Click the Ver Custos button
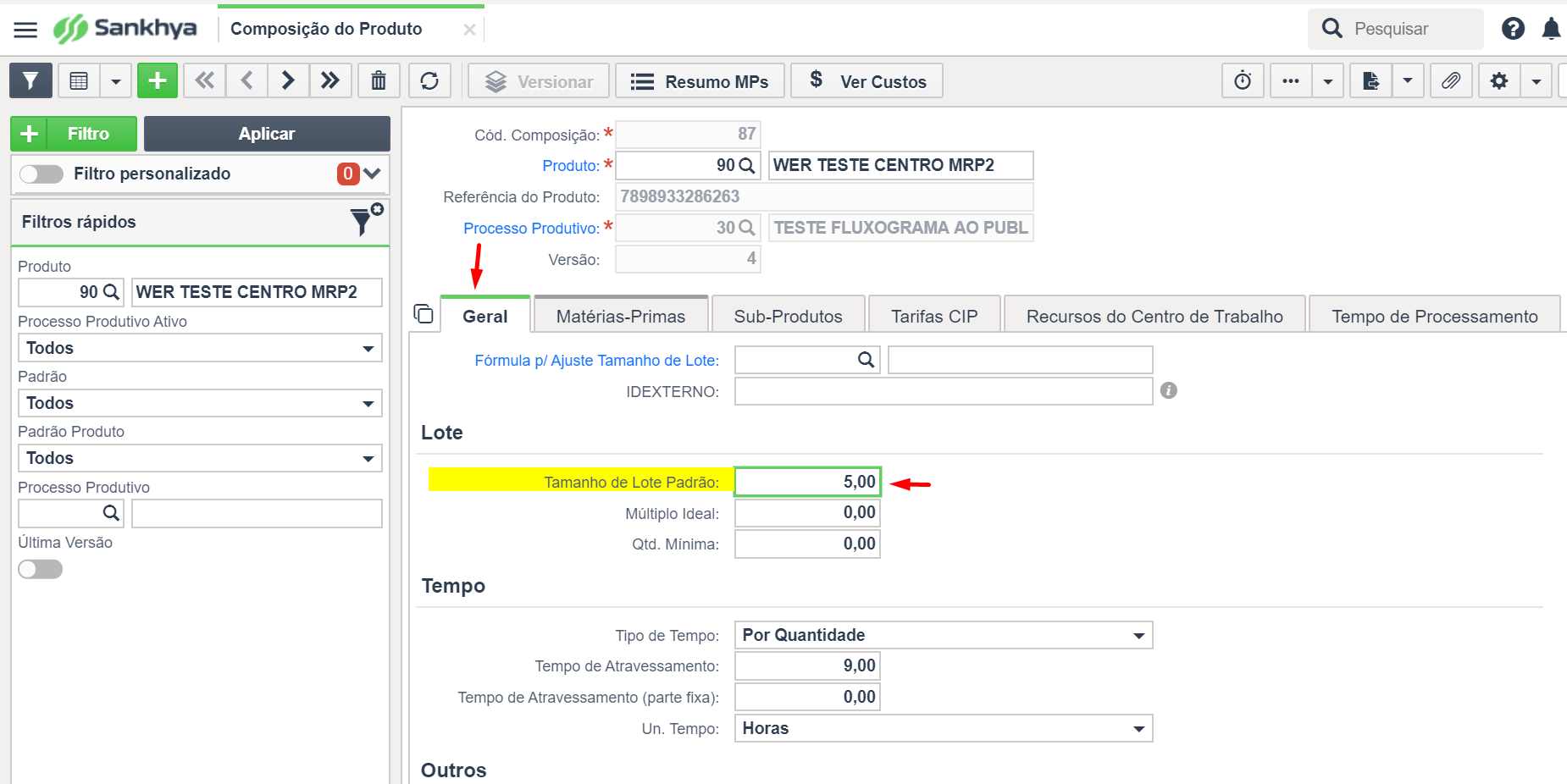Image resolution: width=1567 pixels, height=784 pixels. coord(867,81)
